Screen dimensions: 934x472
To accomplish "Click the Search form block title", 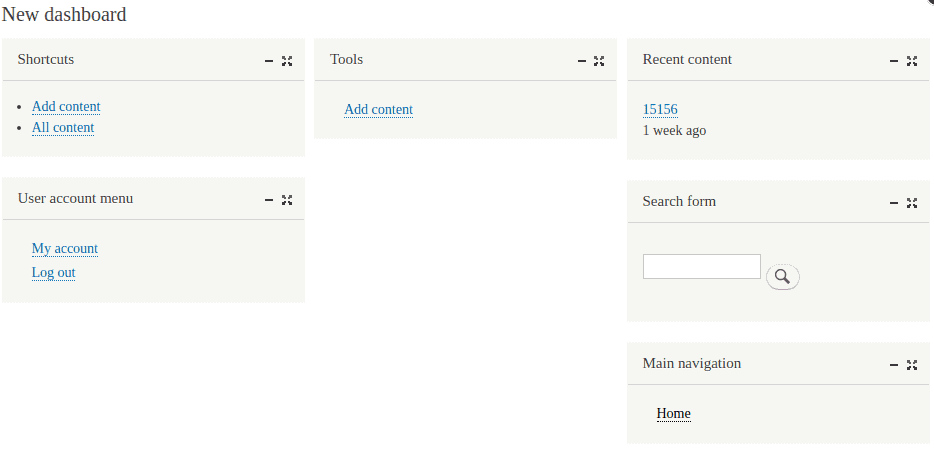I will coord(679,201).
